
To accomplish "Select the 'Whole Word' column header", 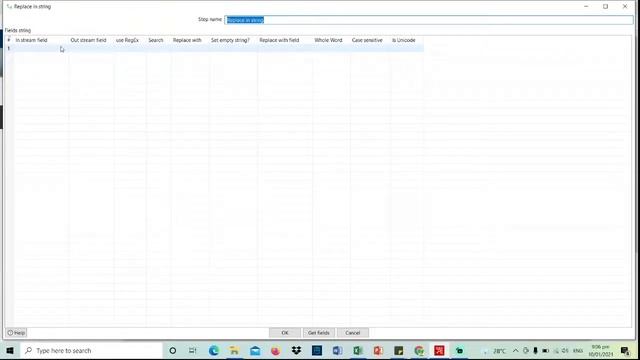I will (328, 40).
